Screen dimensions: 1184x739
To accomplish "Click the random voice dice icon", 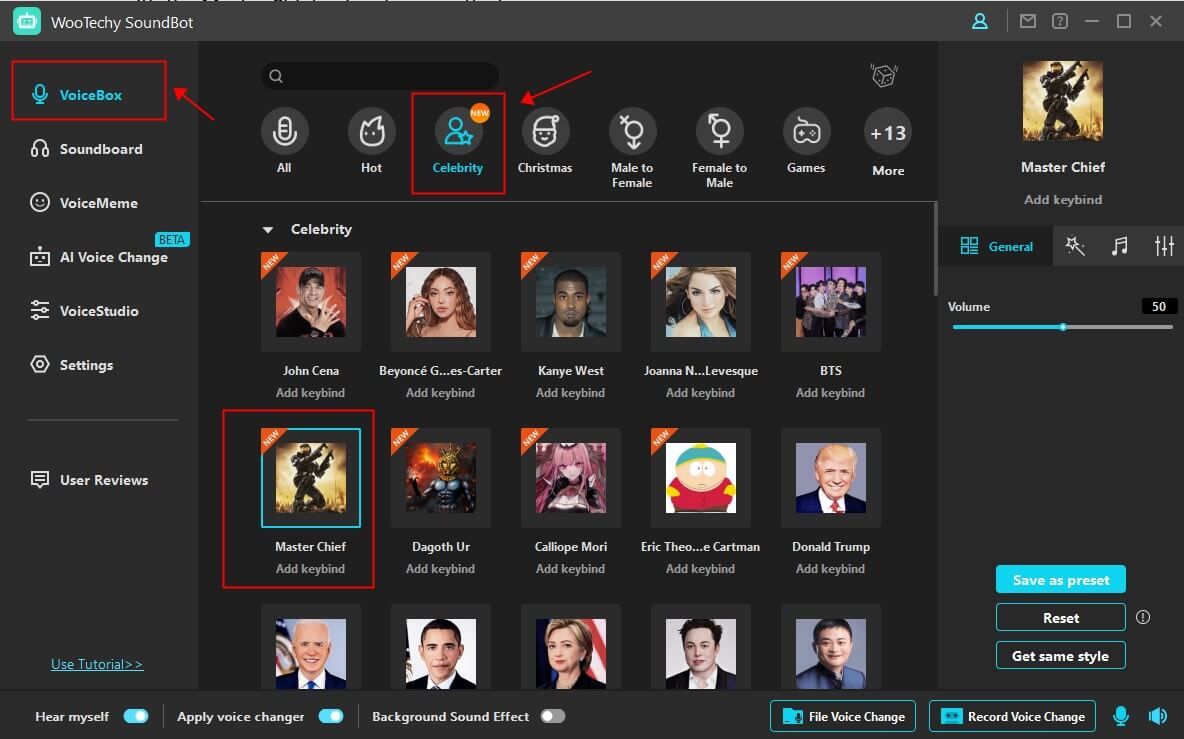I will (x=883, y=76).
